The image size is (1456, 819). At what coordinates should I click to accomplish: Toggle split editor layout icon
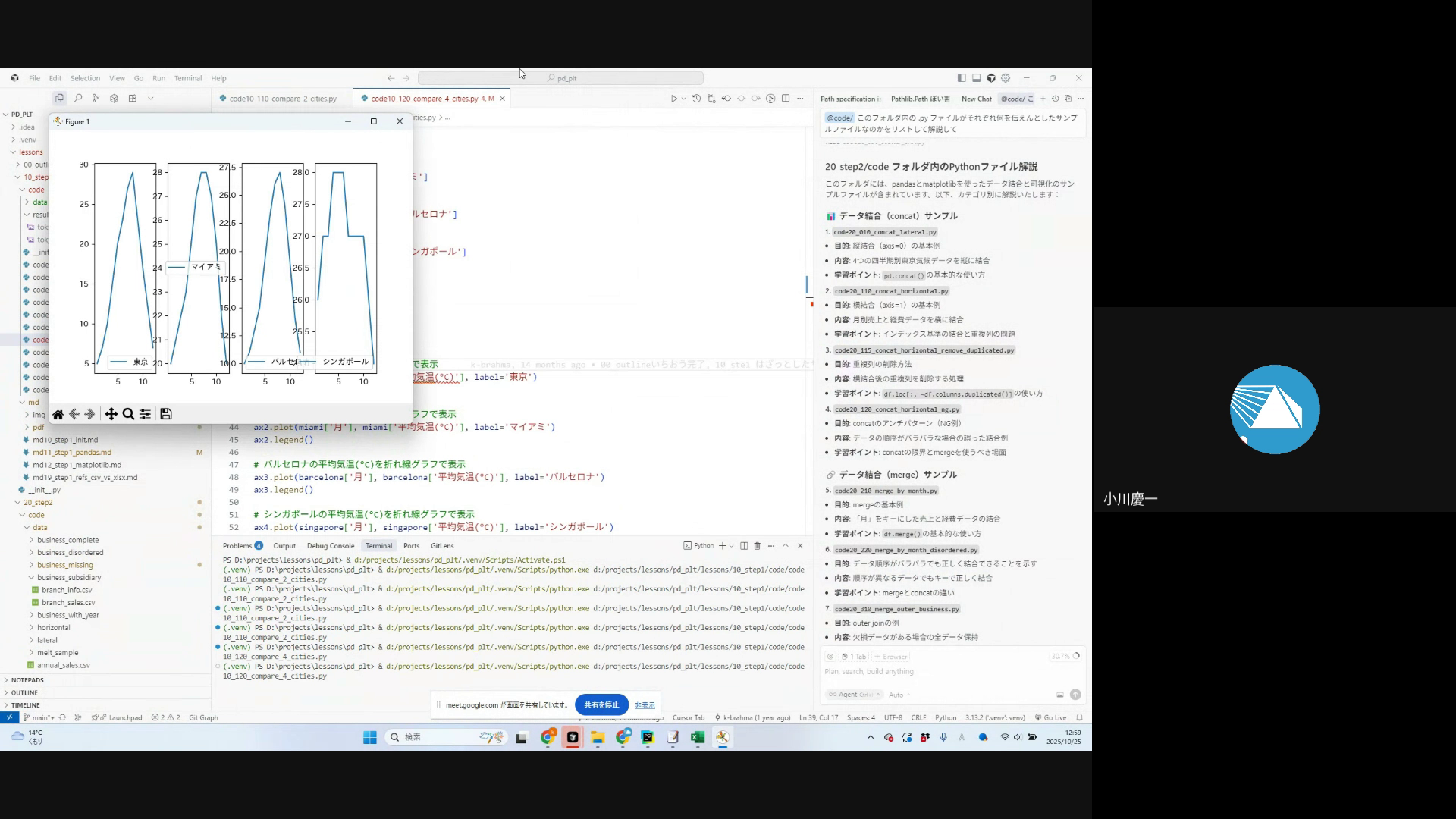[786, 99]
